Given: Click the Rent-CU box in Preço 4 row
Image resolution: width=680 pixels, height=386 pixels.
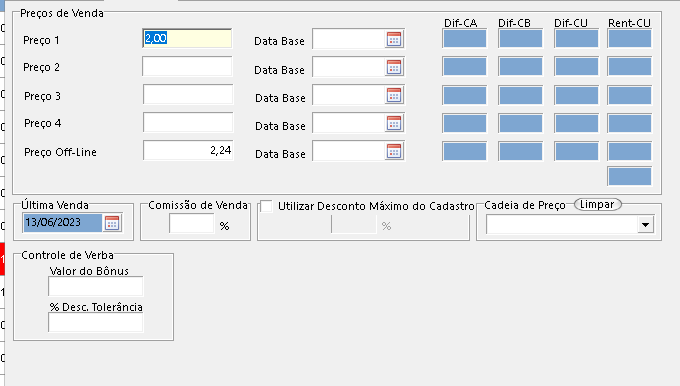Looking at the screenshot, I should (x=630, y=124).
